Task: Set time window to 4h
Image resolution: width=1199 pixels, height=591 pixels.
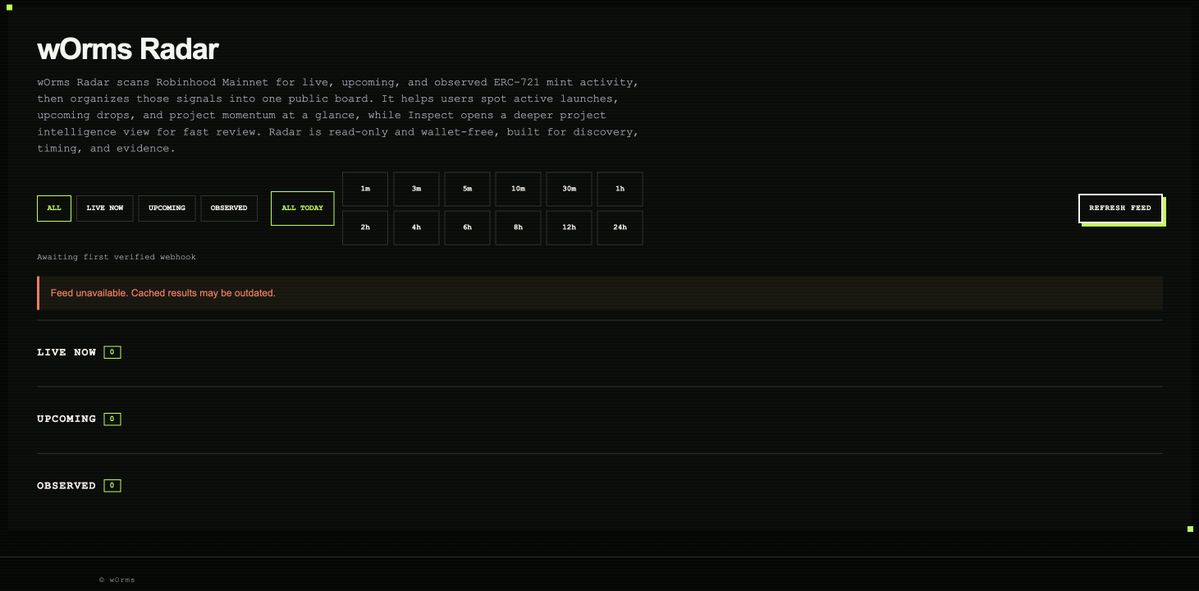Action: coord(417,228)
